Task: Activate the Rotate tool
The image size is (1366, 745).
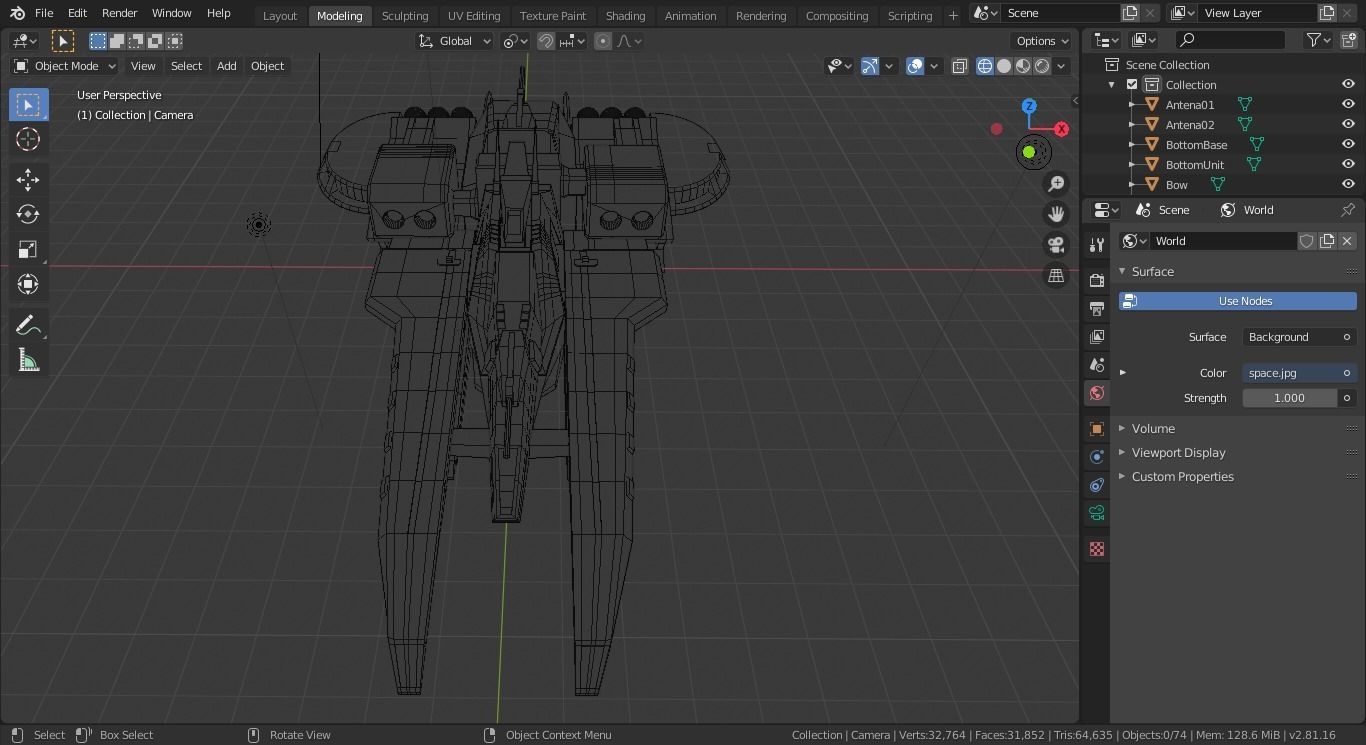Action: tap(28, 214)
